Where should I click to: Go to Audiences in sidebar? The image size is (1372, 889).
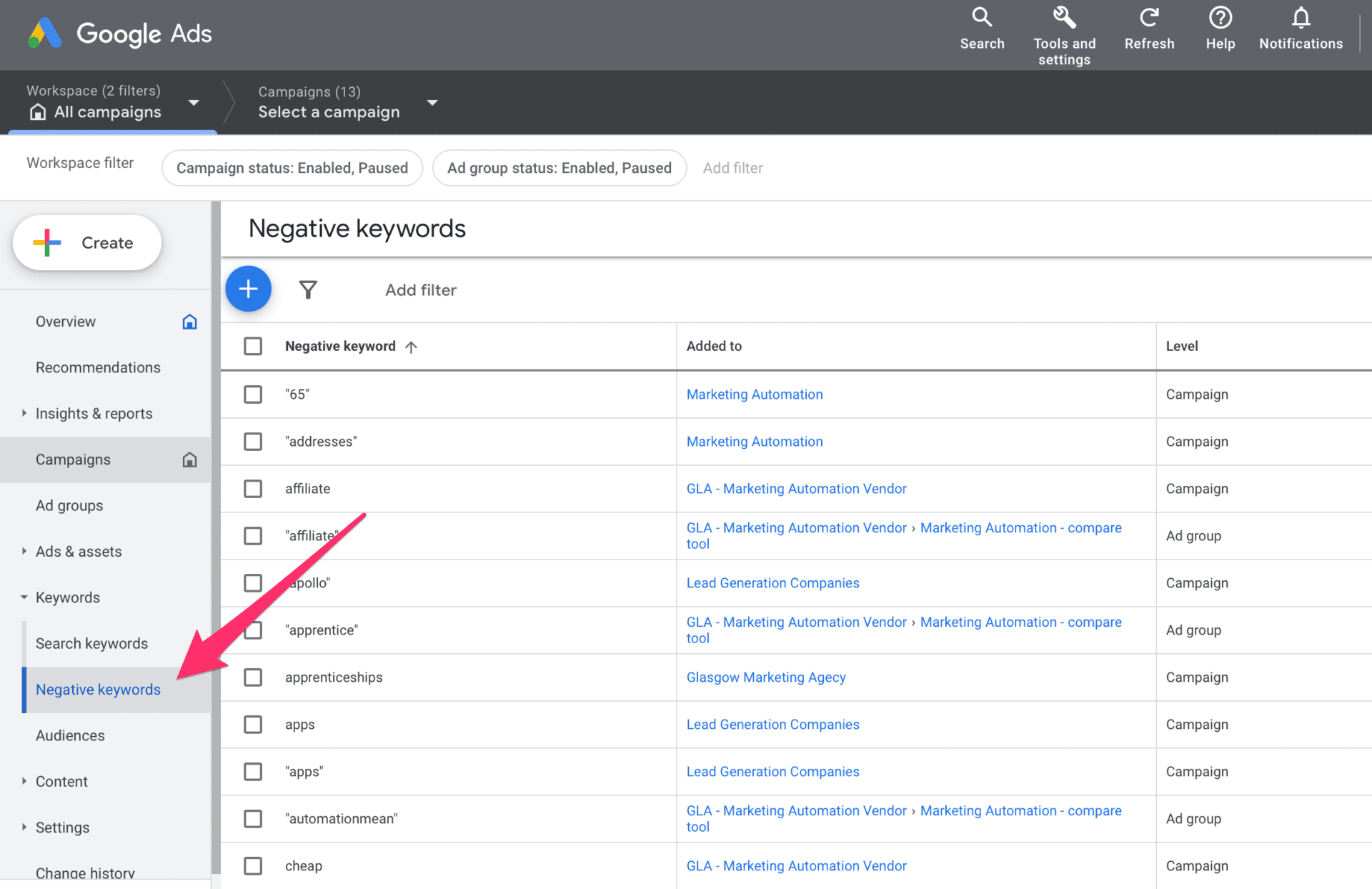pyautogui.click(x=70, y=735)
